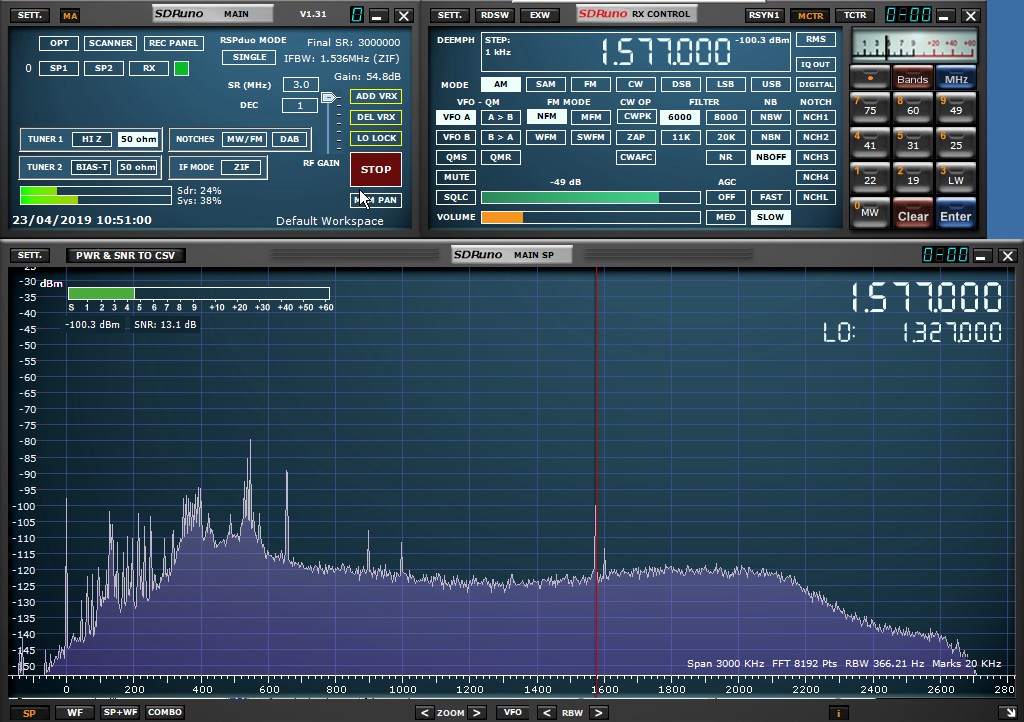
Task: Open the REC PANEL
Action: (x=173, y=43)
